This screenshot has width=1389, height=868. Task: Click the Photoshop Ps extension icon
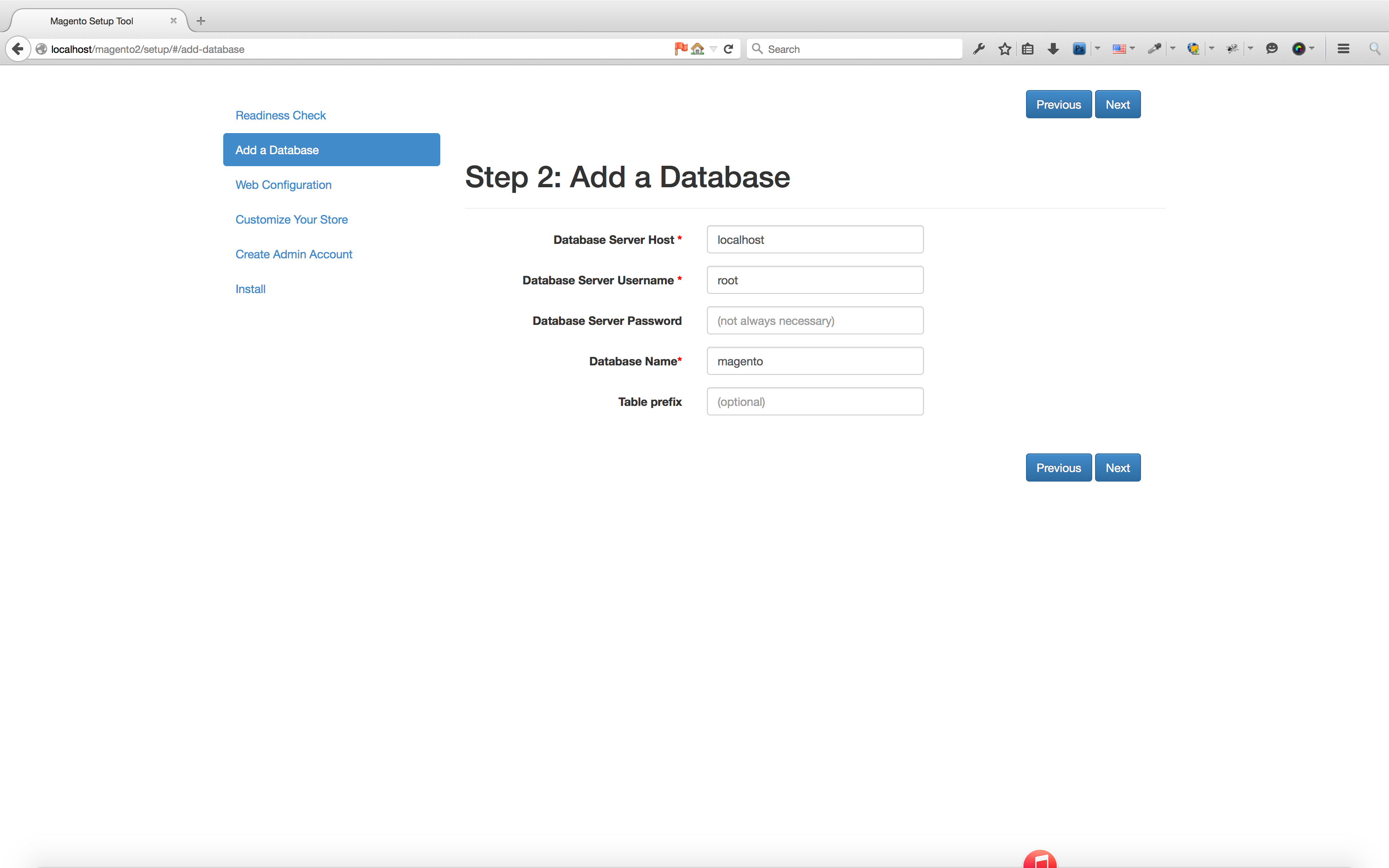[x=1079, y=49]
